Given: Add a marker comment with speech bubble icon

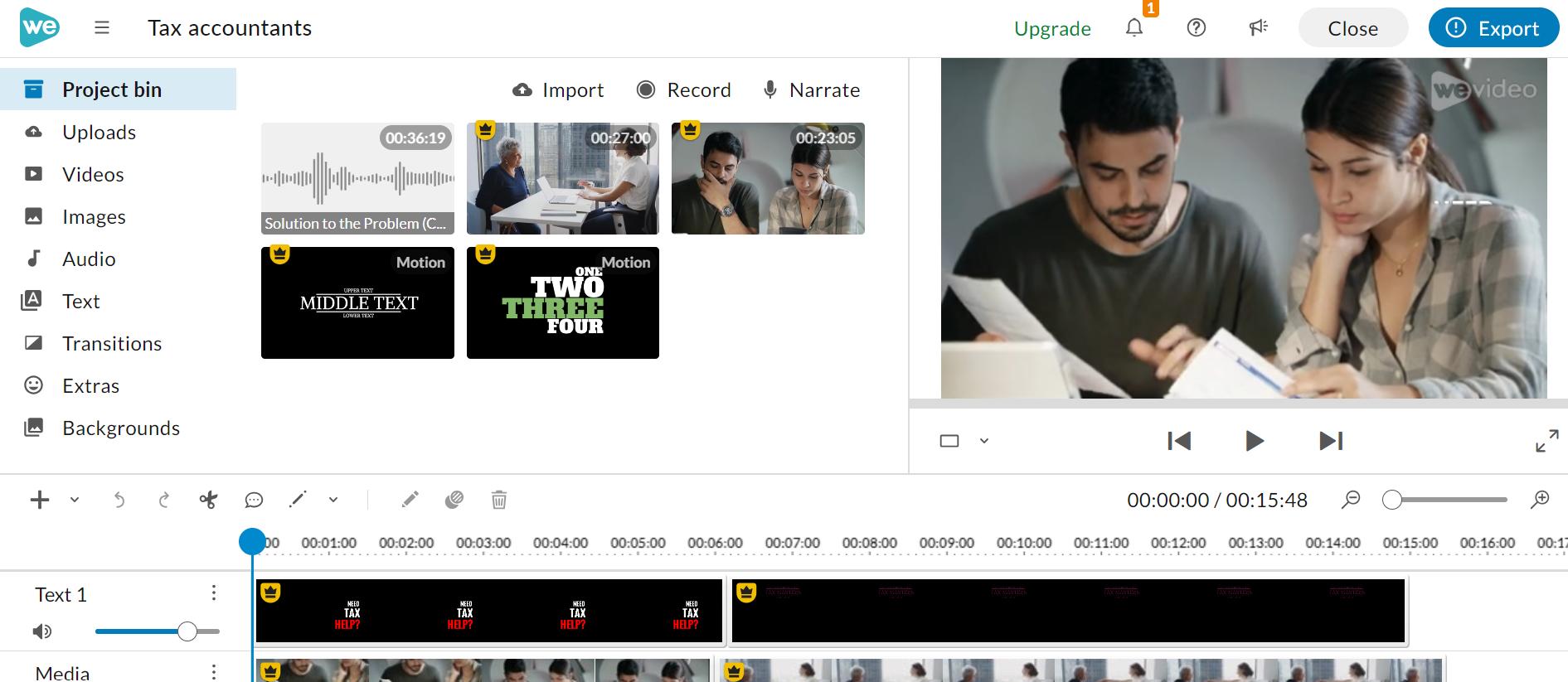Looking at the screenshot, I should pos(254,500).
